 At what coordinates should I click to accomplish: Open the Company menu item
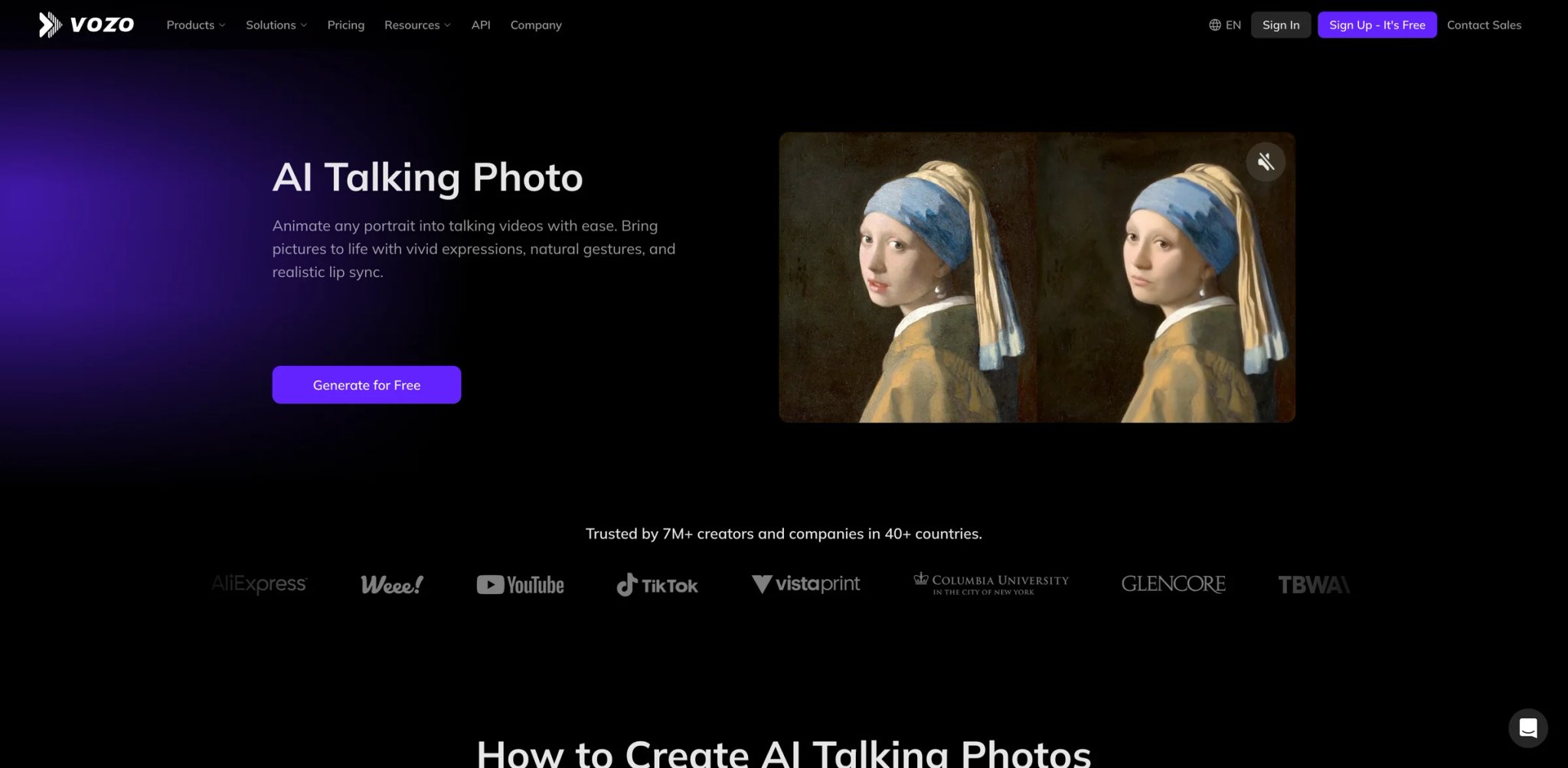[536, 25]
